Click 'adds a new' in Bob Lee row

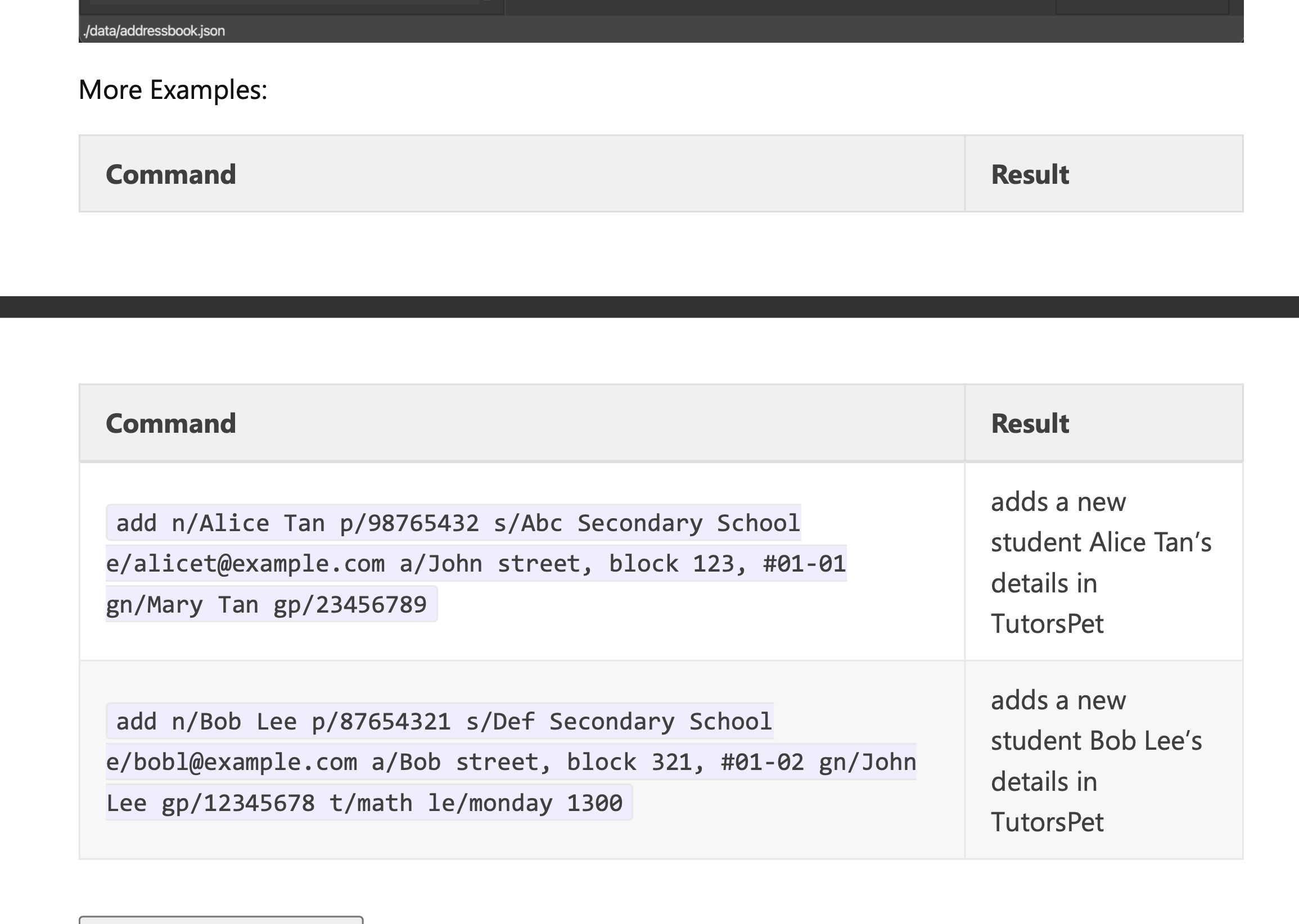tap(1058, 700)
